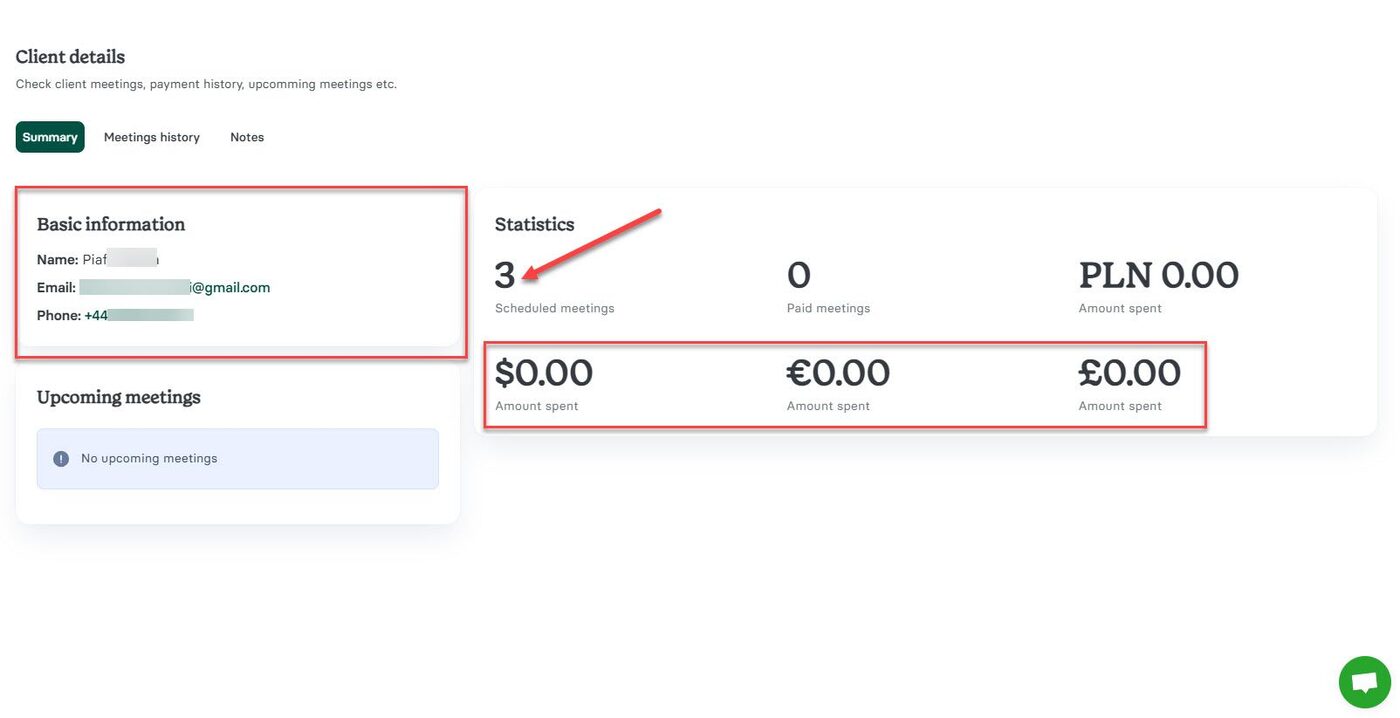Image resolution: width=1400 pixels, height=718 pixels.
Task: Click the client's gmail.com email link
Action: [175, 288]
